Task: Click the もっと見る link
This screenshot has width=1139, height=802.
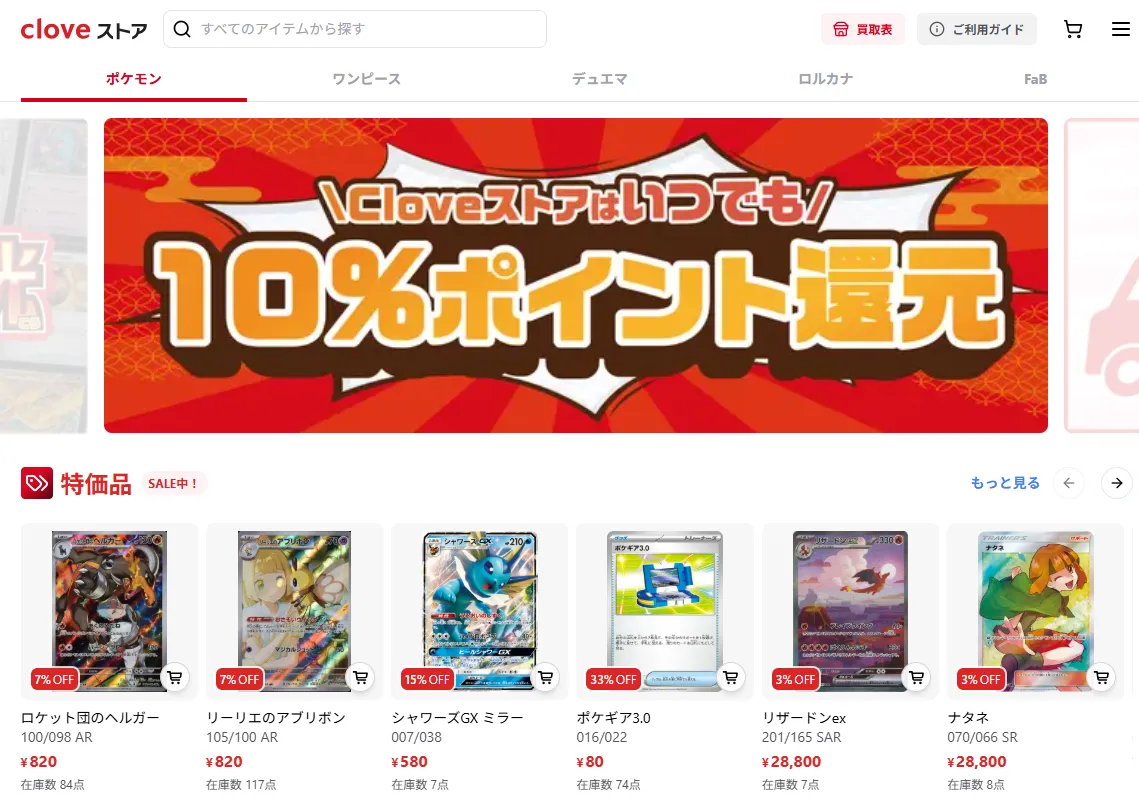Action: 1005,483
